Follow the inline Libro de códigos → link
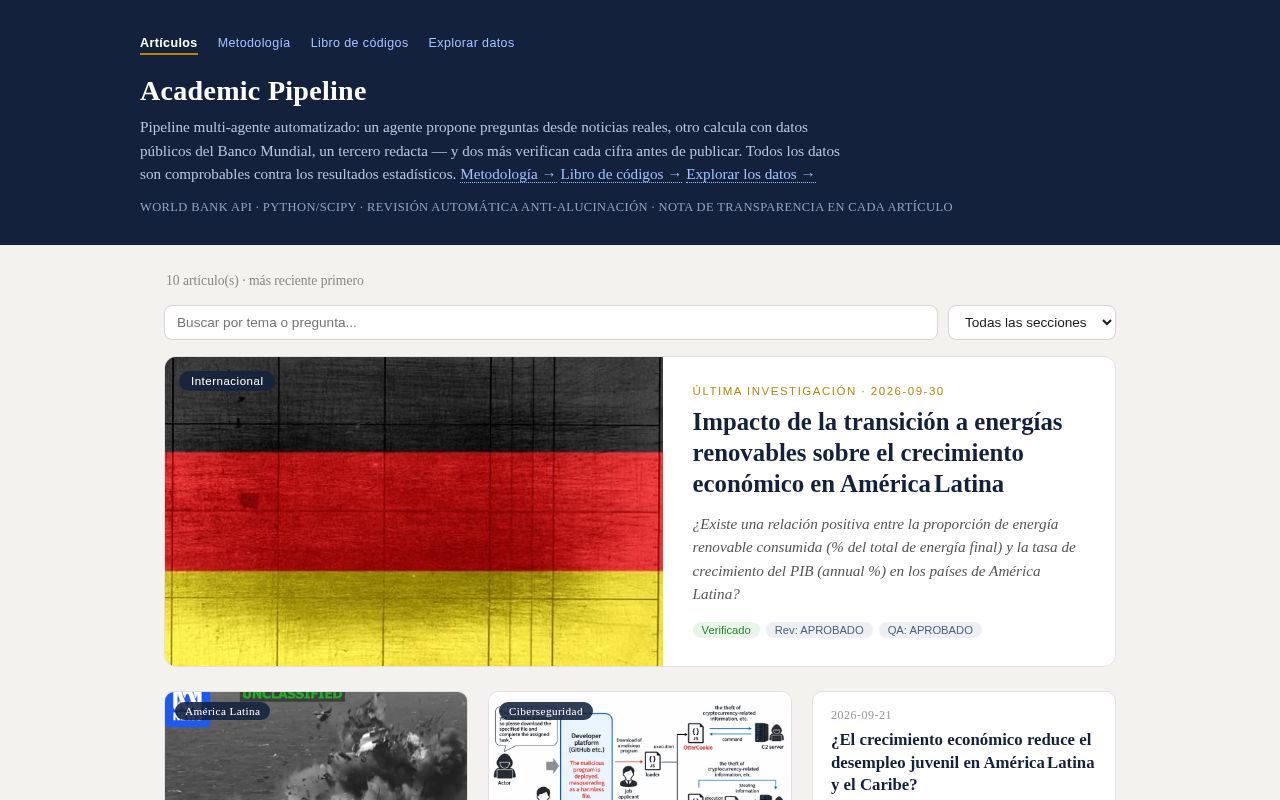The image size is (1280, 800). pos(621,174)
